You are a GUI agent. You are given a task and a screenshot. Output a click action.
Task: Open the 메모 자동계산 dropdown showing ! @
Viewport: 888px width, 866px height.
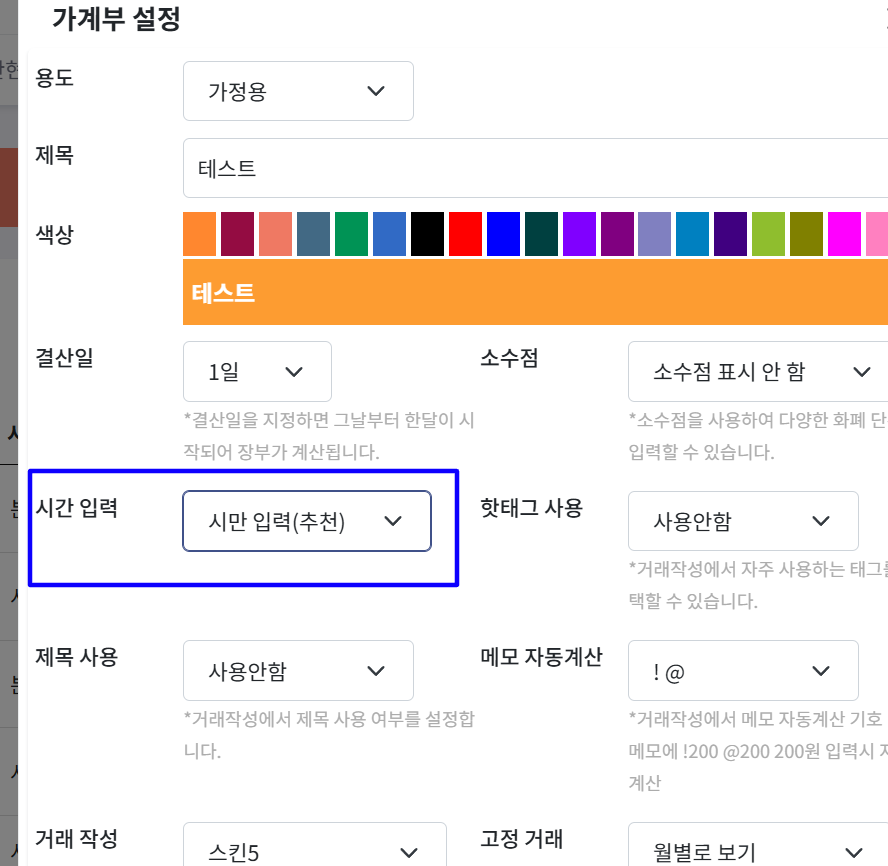click(x=742, y=671)
